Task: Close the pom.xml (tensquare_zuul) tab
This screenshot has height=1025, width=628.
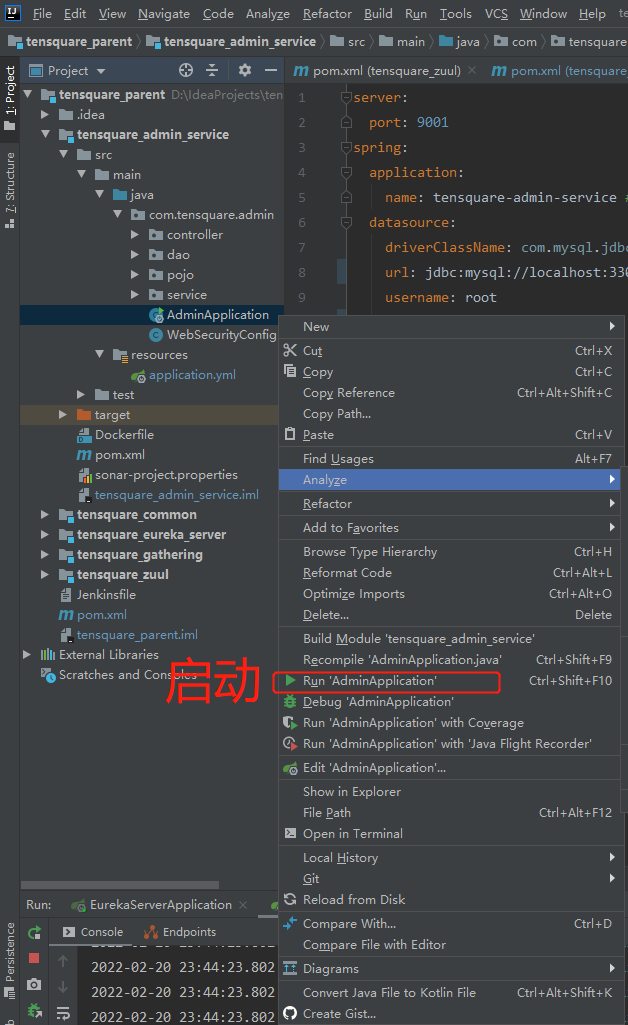Action: [472, 70]
